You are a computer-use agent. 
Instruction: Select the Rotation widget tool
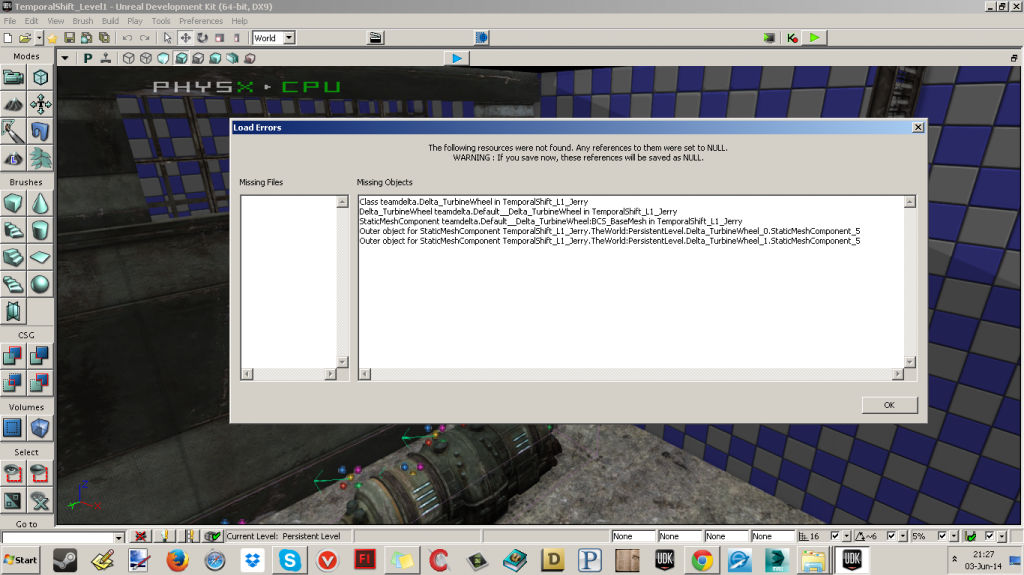pyautogui.click(x=202, y=38)
